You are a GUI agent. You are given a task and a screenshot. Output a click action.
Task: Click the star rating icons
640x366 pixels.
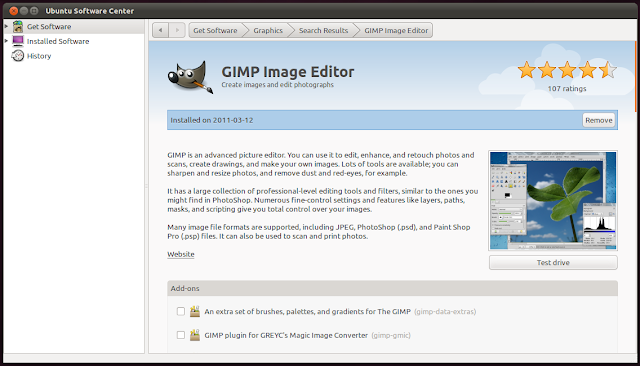click(567, 70)
